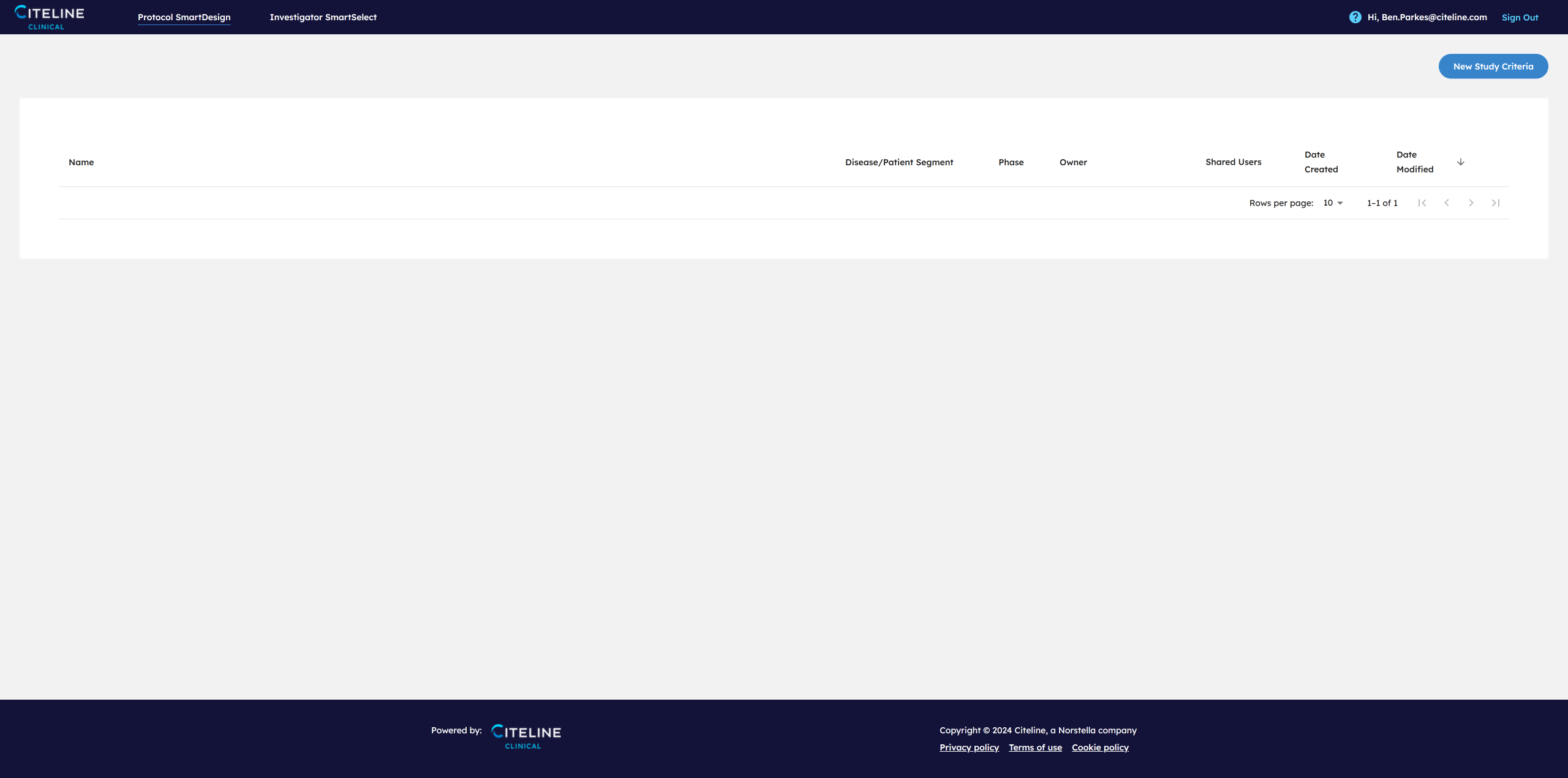Go to next page chevron
The image size is (1568, 778).
(x=1471, y=203)
